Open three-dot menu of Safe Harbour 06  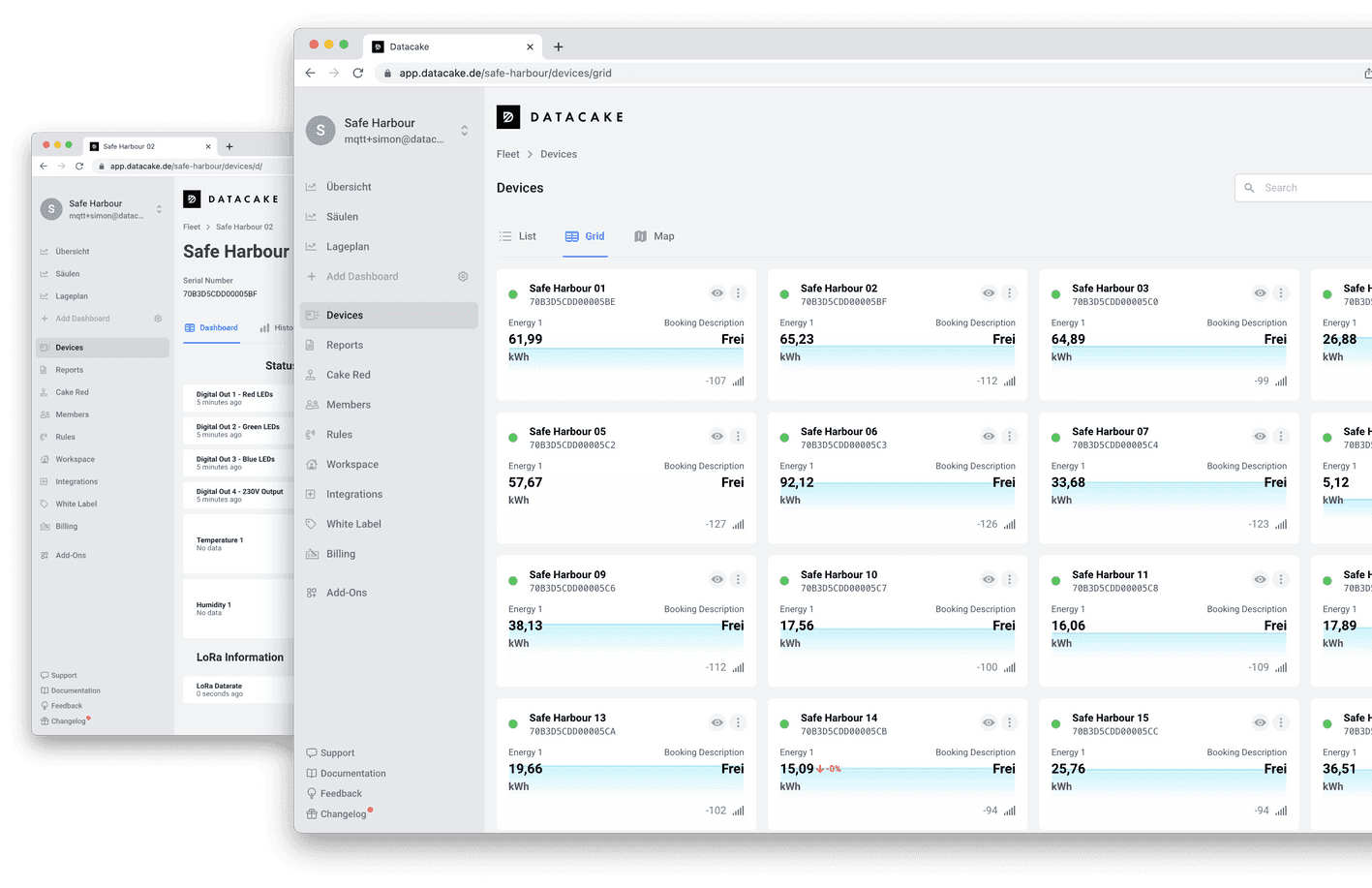pos(1009,437)
